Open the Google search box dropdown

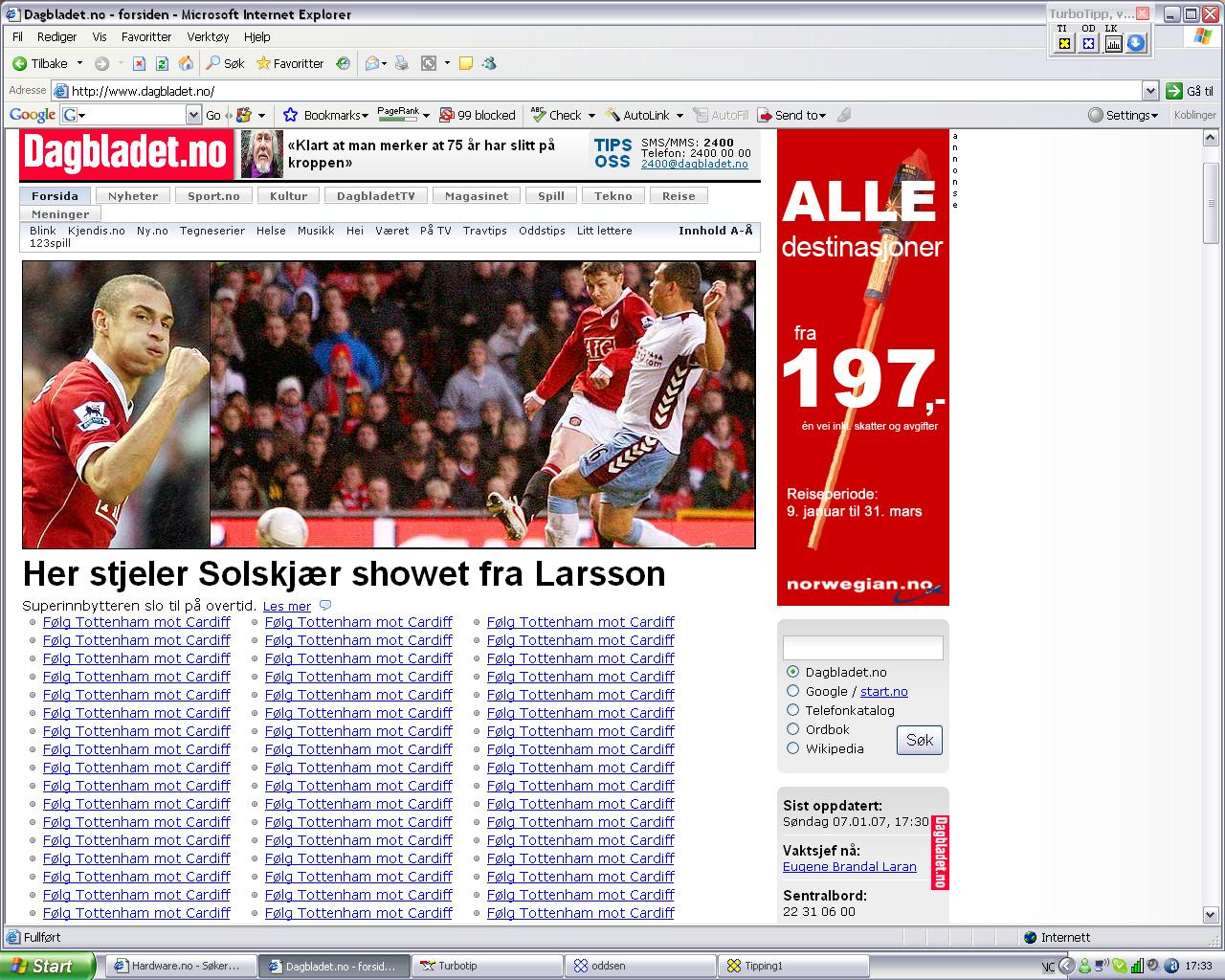click(x=193, y=115)
